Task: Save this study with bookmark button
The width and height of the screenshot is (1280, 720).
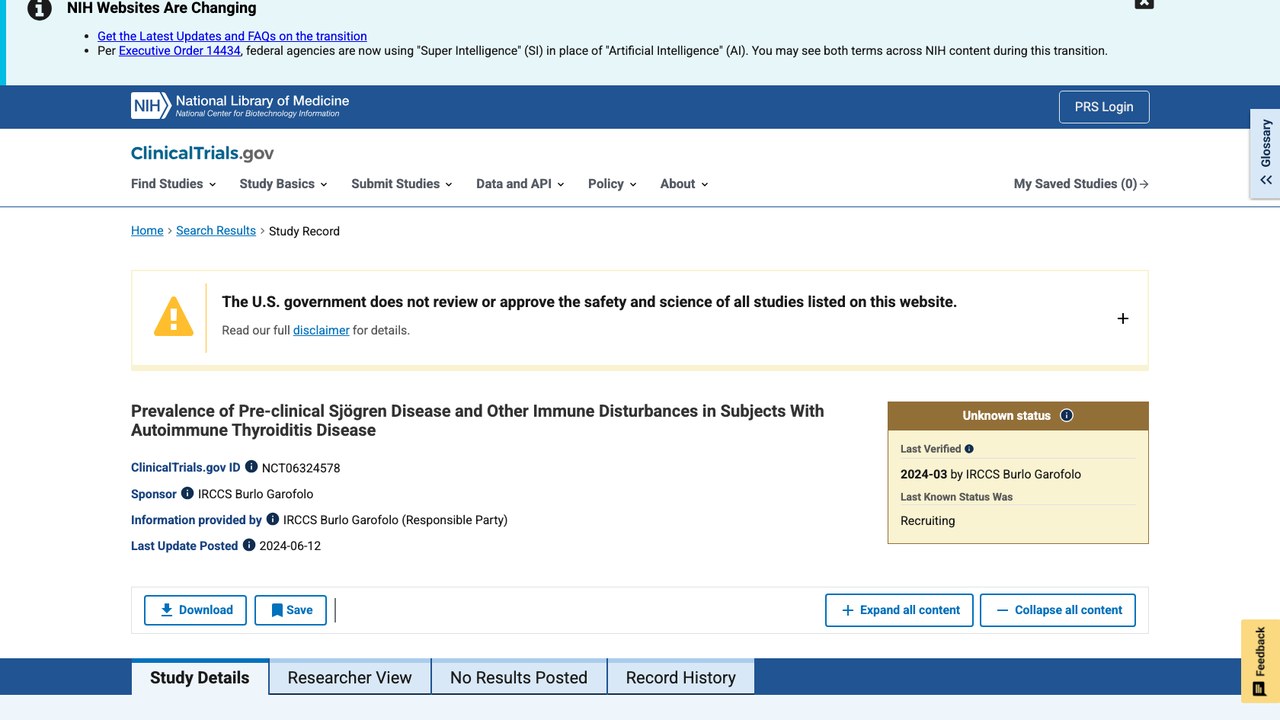Action: click(291, 610)
